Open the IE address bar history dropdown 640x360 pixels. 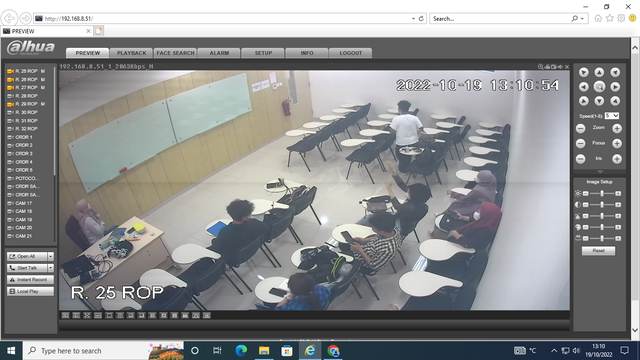[413, 18]
